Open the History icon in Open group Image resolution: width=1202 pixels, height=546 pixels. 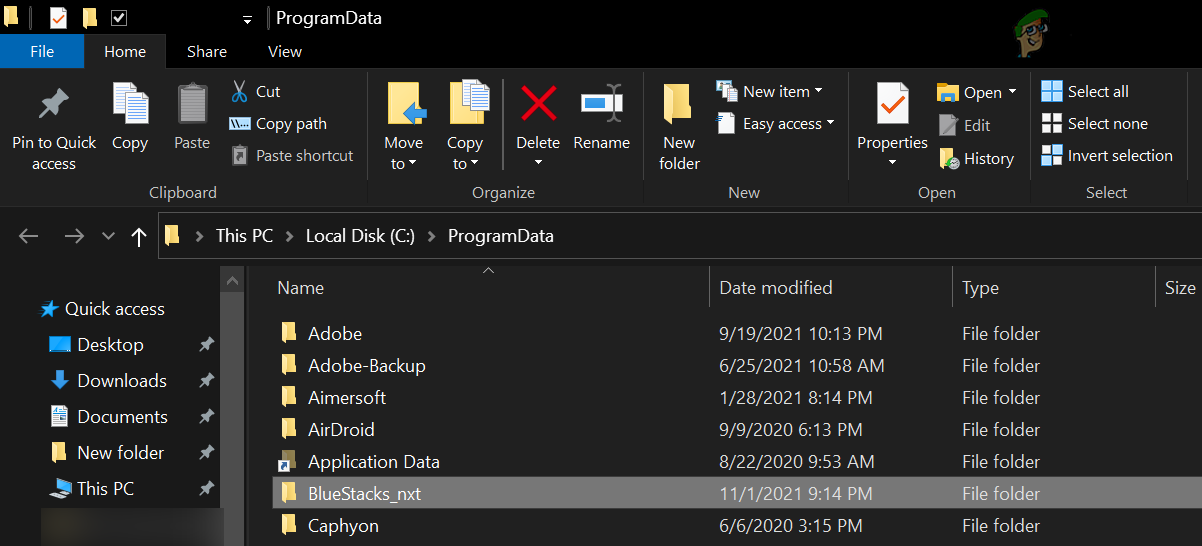point(949,158)
